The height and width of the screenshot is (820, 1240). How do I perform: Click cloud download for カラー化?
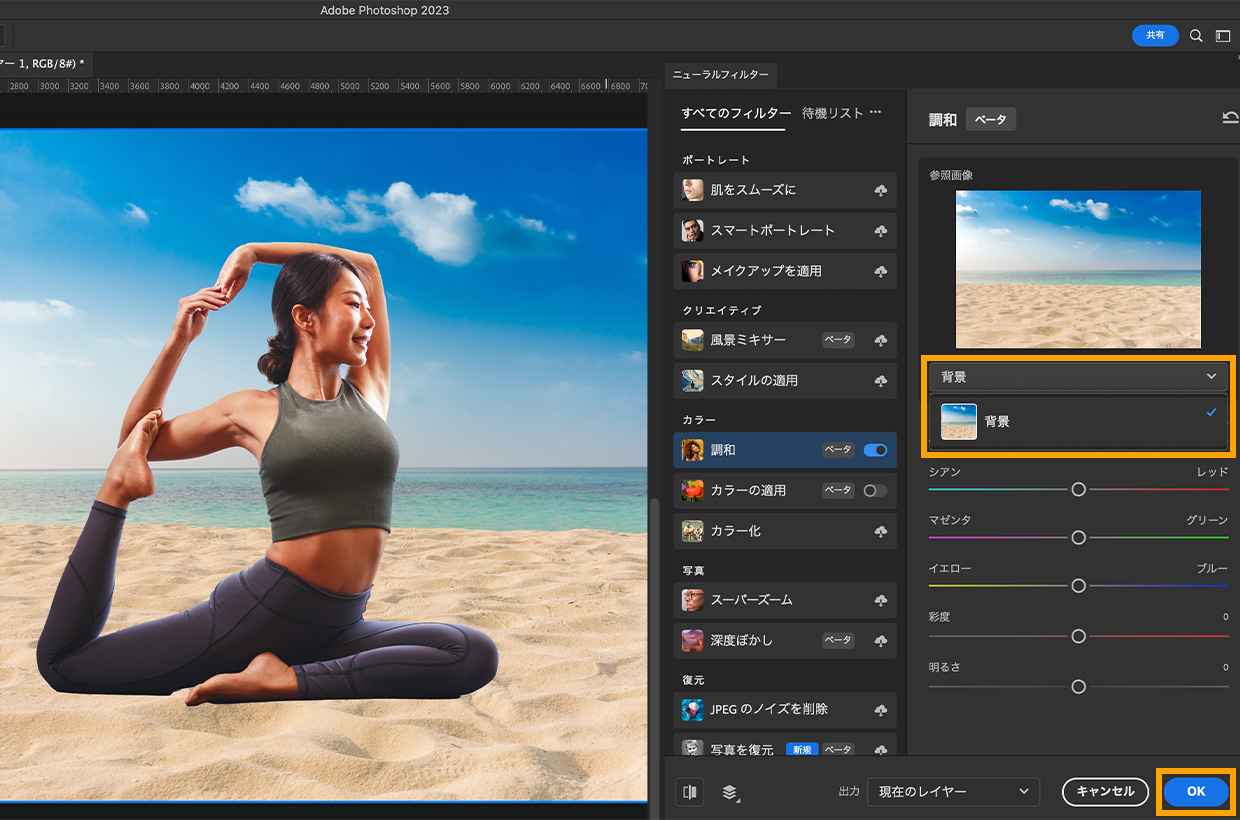click(x=881, y=531)
